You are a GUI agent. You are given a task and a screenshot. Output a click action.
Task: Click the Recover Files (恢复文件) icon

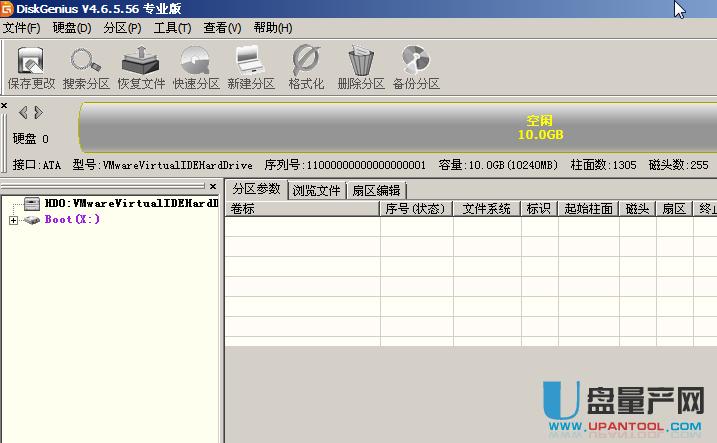point(141,67)
